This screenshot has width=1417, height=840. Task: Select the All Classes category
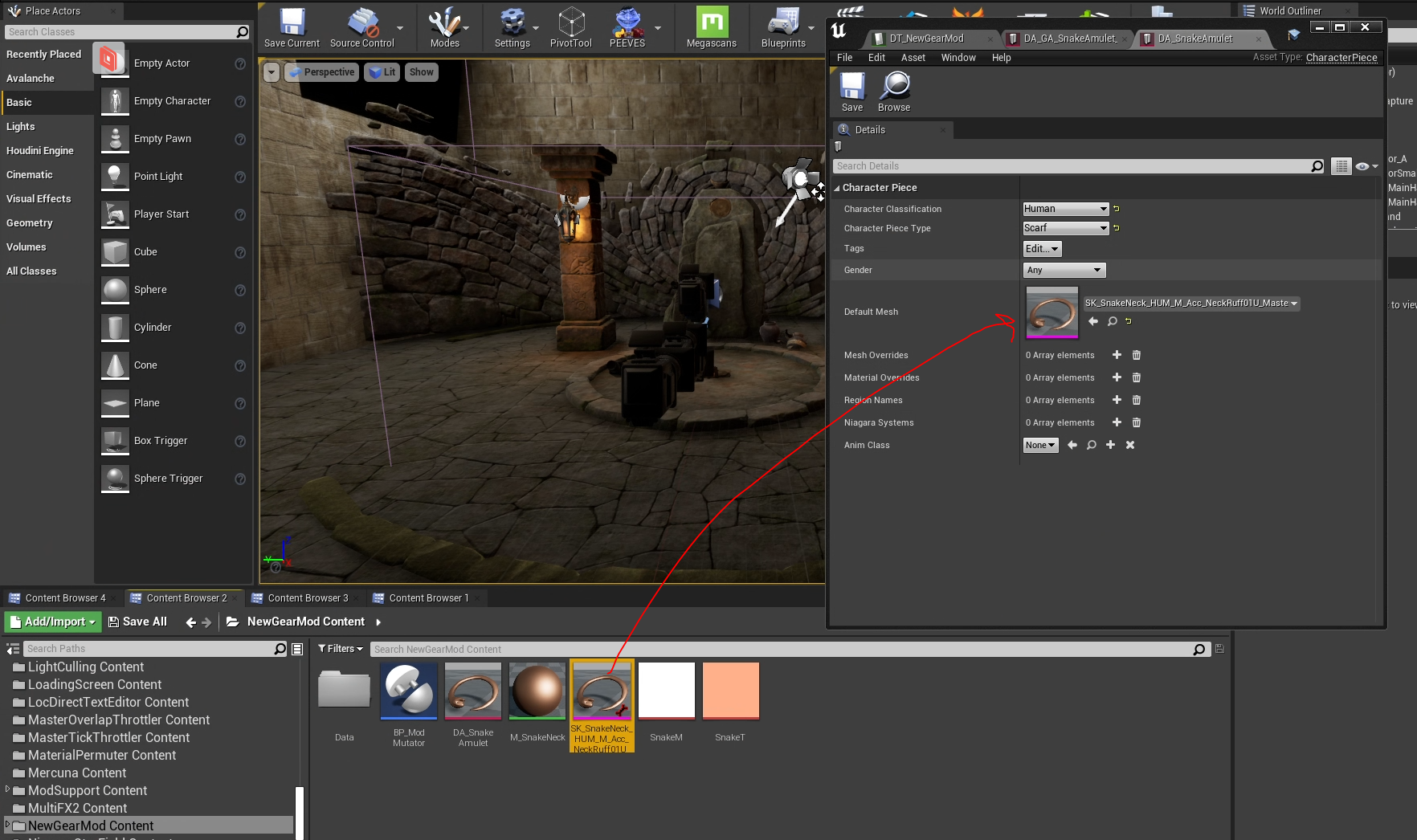31,271
